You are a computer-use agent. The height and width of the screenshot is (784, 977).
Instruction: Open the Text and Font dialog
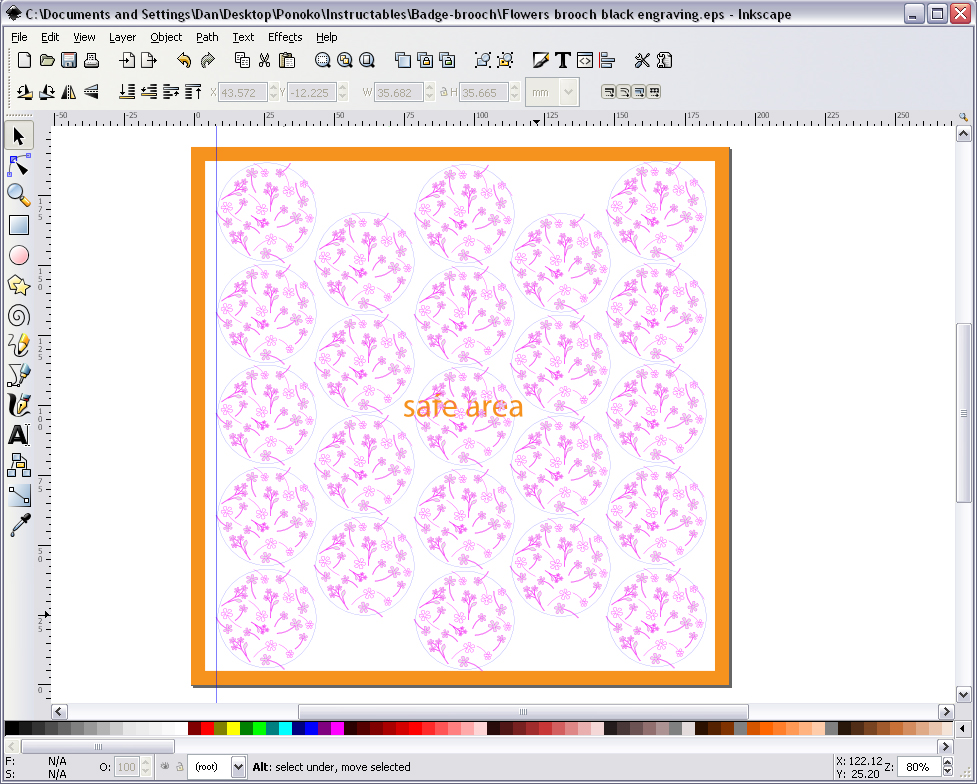click(x=563, y=60)
